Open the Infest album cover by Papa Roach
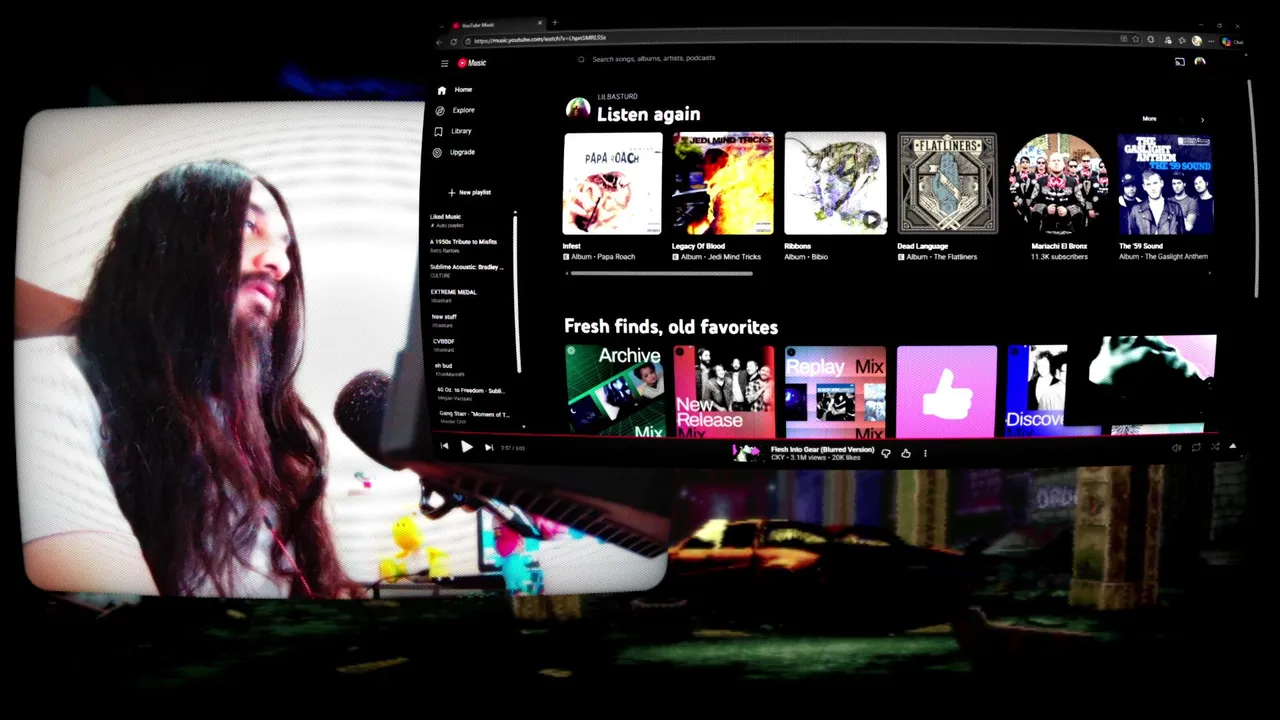 click(x=612, y=184)
